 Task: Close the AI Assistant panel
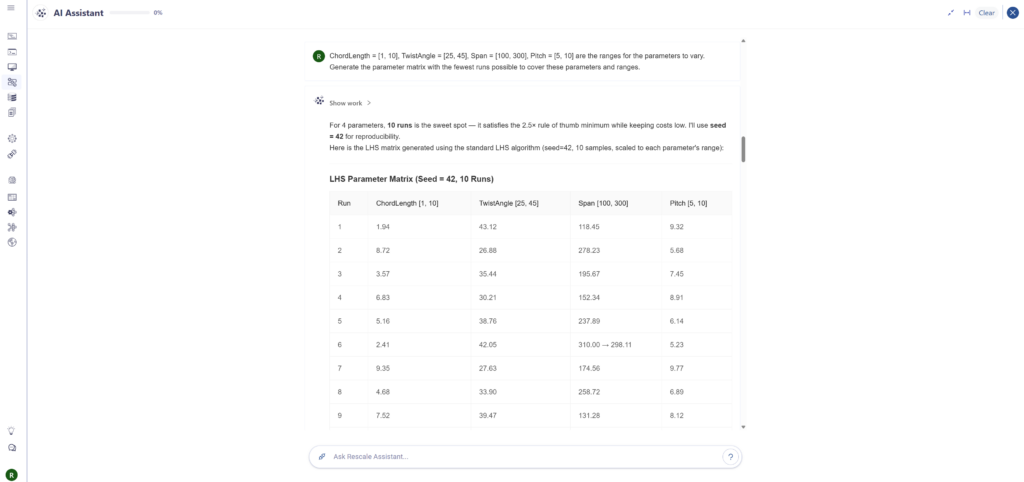[x=1012, y=12]
